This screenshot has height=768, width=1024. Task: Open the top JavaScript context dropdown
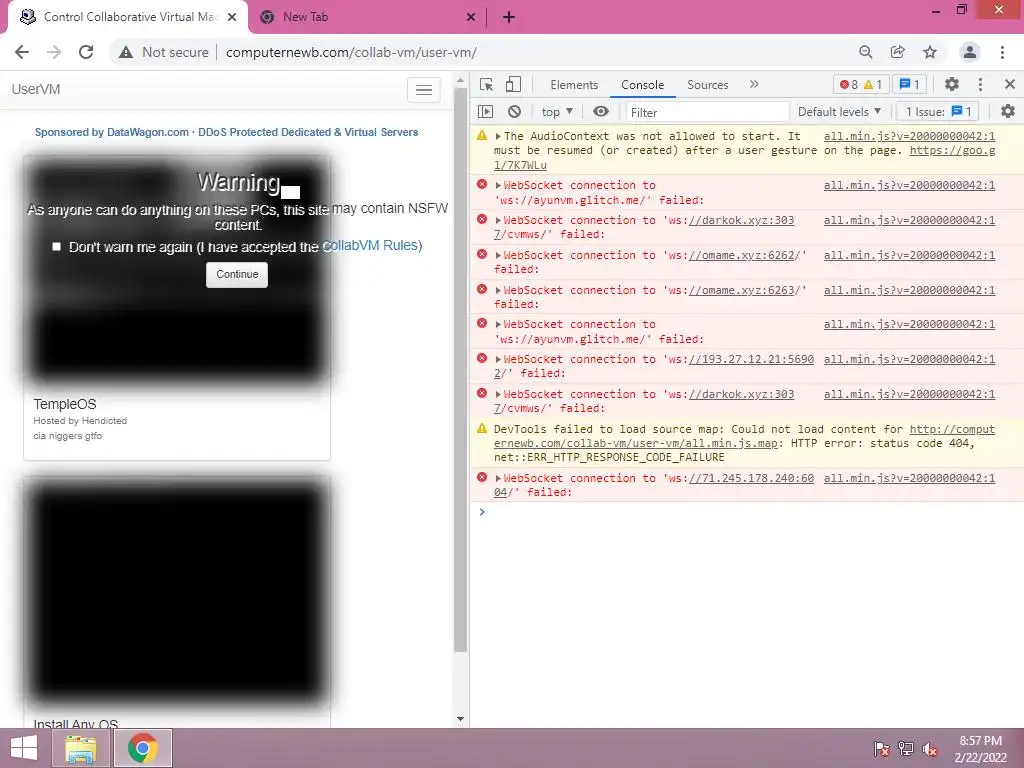[x=557, y=112]
